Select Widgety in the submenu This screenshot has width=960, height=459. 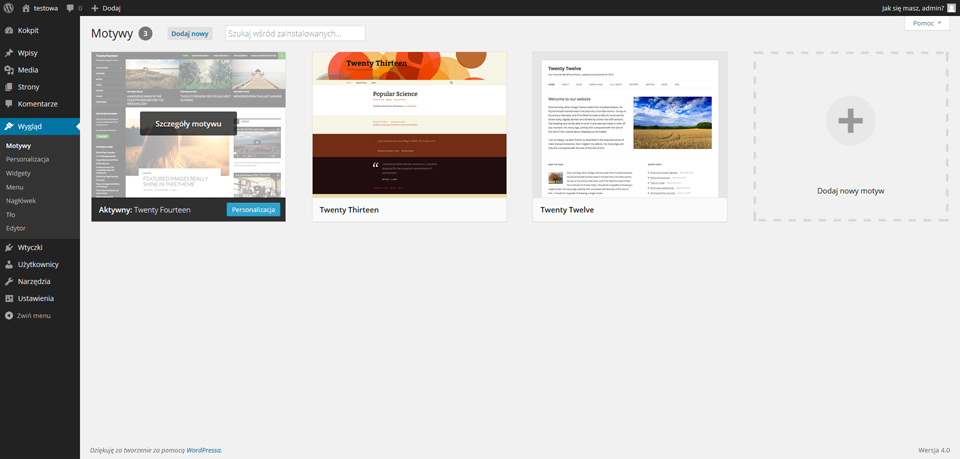click(18, 173)
